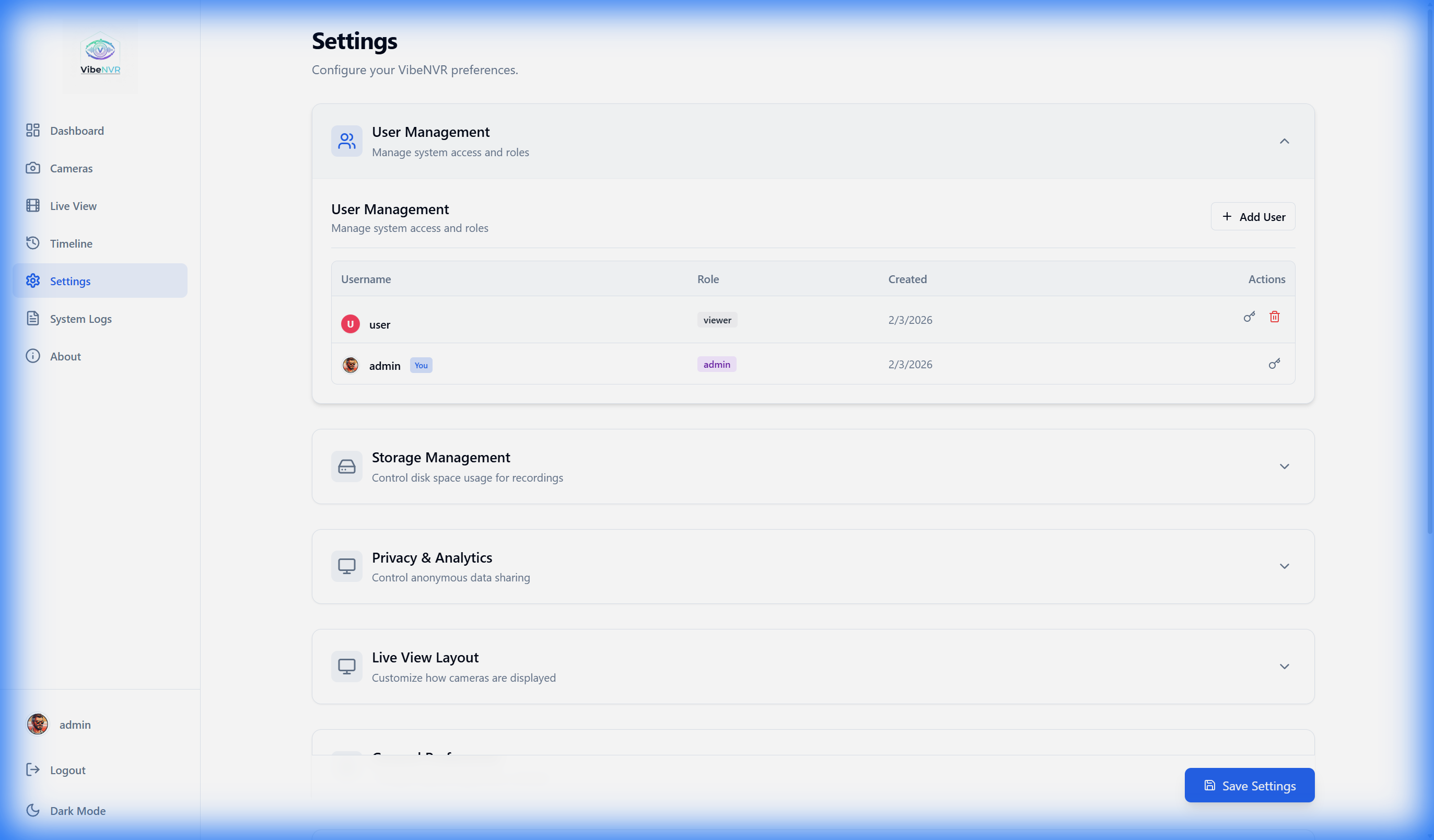The image size is (1434, 840).
Task: Expand the Storage Management section
Action: coord(1285,466)
